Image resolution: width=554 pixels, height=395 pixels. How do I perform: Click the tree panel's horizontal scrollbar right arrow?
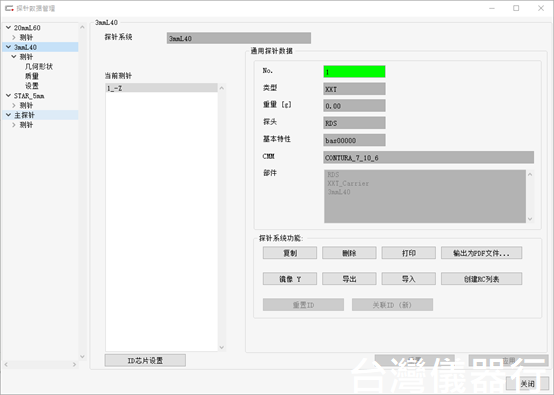[x=74, y=364]
